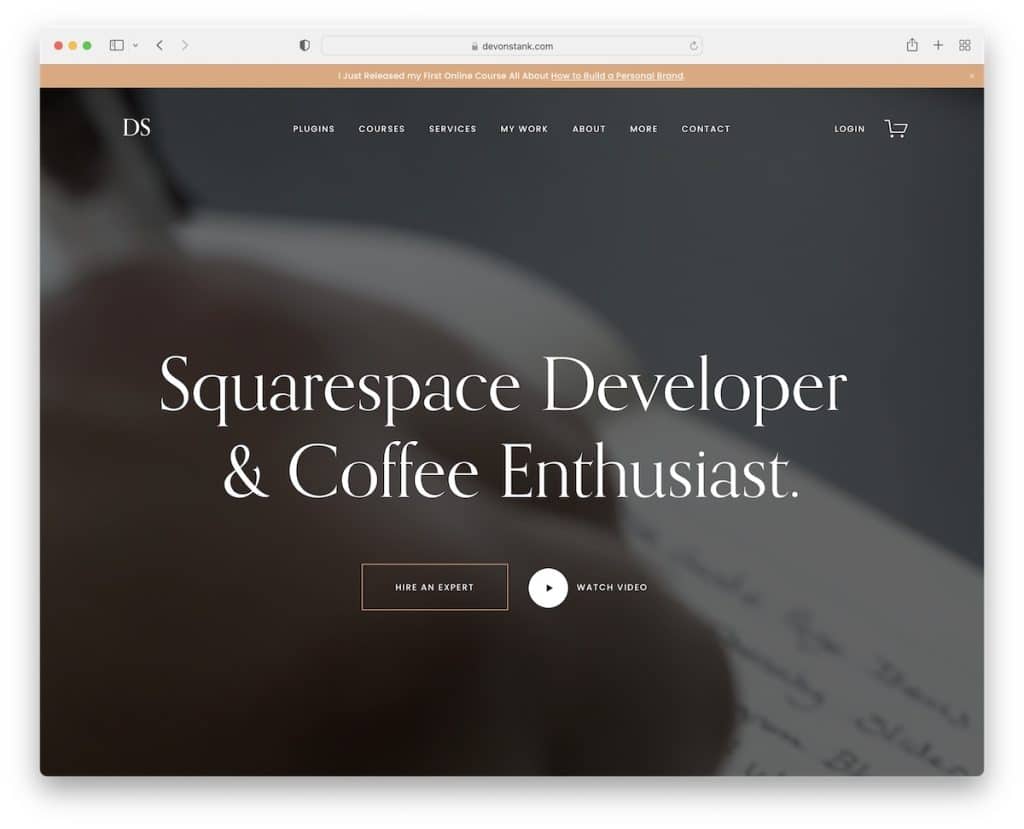Open the Plugins menu item
This screenshot has height=829, width=1024.
click(313, 129)
